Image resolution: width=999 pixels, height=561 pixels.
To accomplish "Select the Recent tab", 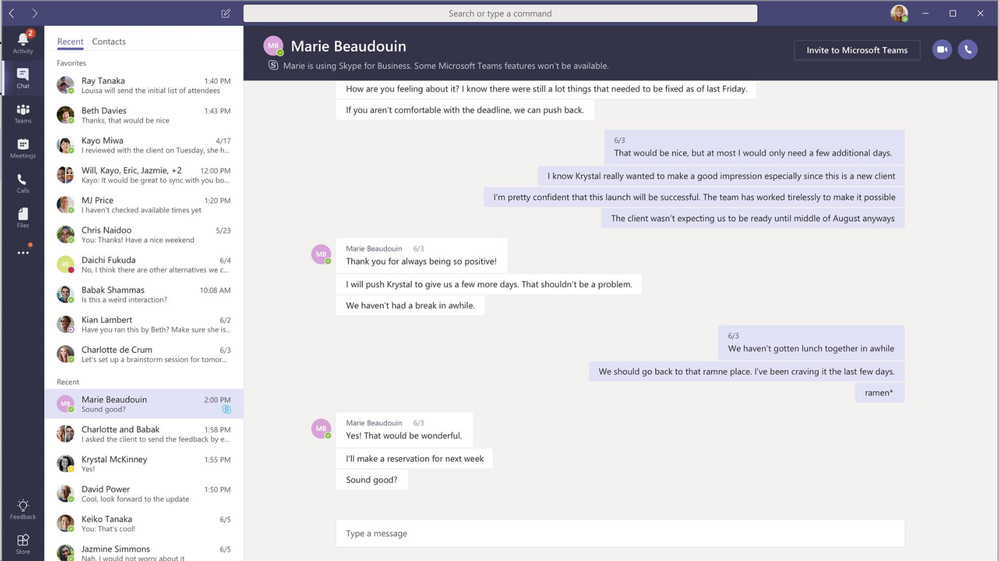I will coord(70,42).
